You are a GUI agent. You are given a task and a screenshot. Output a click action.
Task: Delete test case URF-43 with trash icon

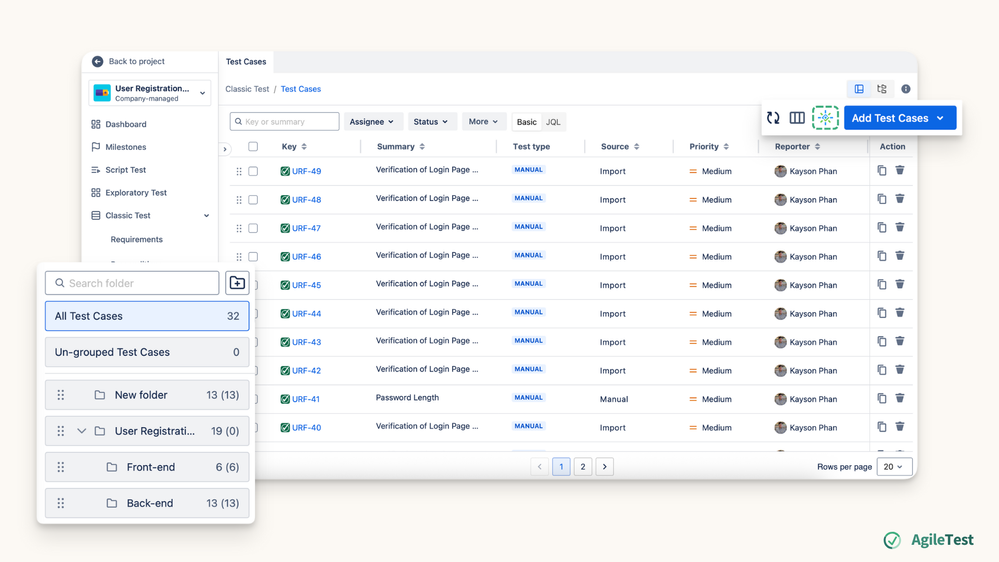(900, 341)
